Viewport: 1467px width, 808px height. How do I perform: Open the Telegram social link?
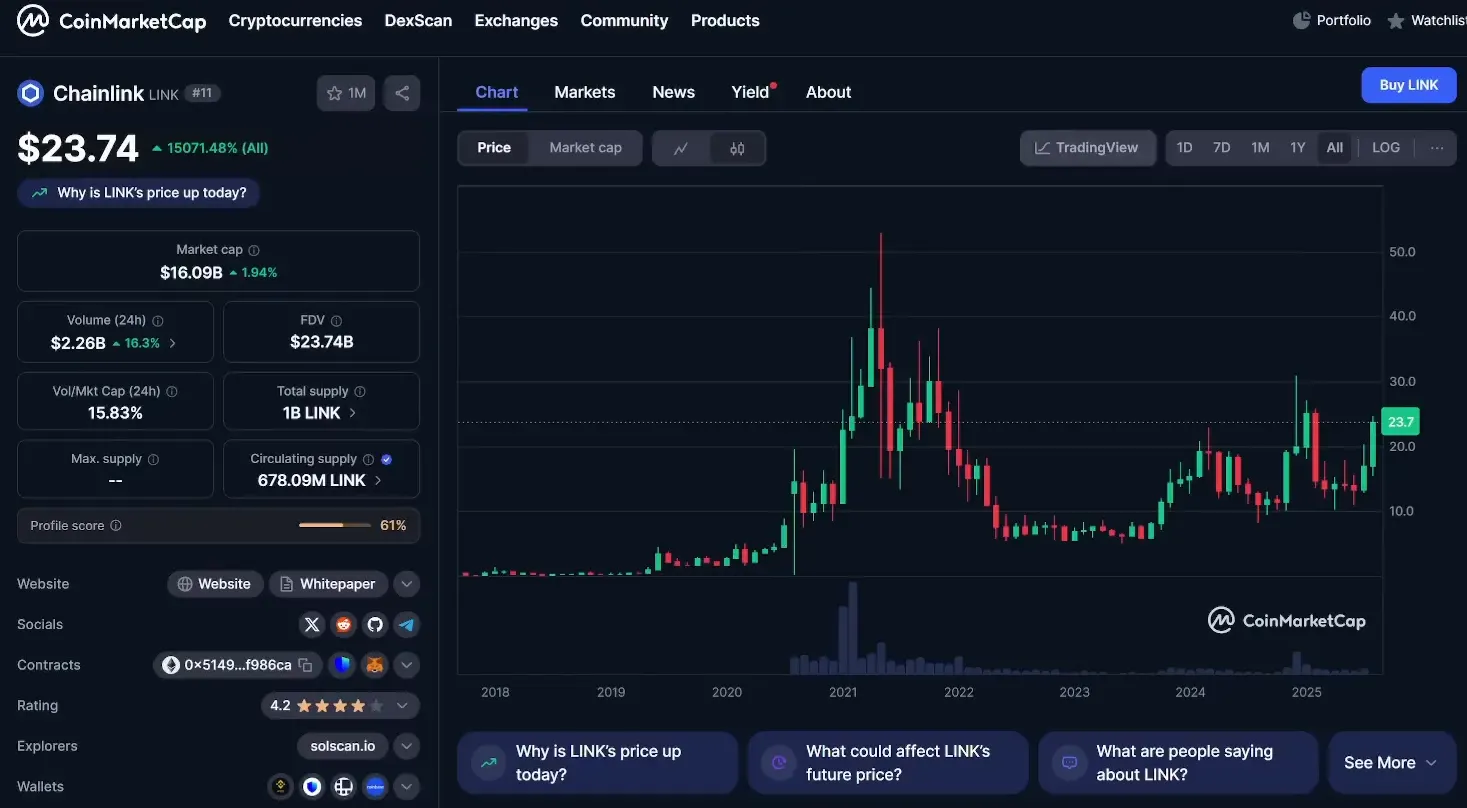[x=406, y=625]
